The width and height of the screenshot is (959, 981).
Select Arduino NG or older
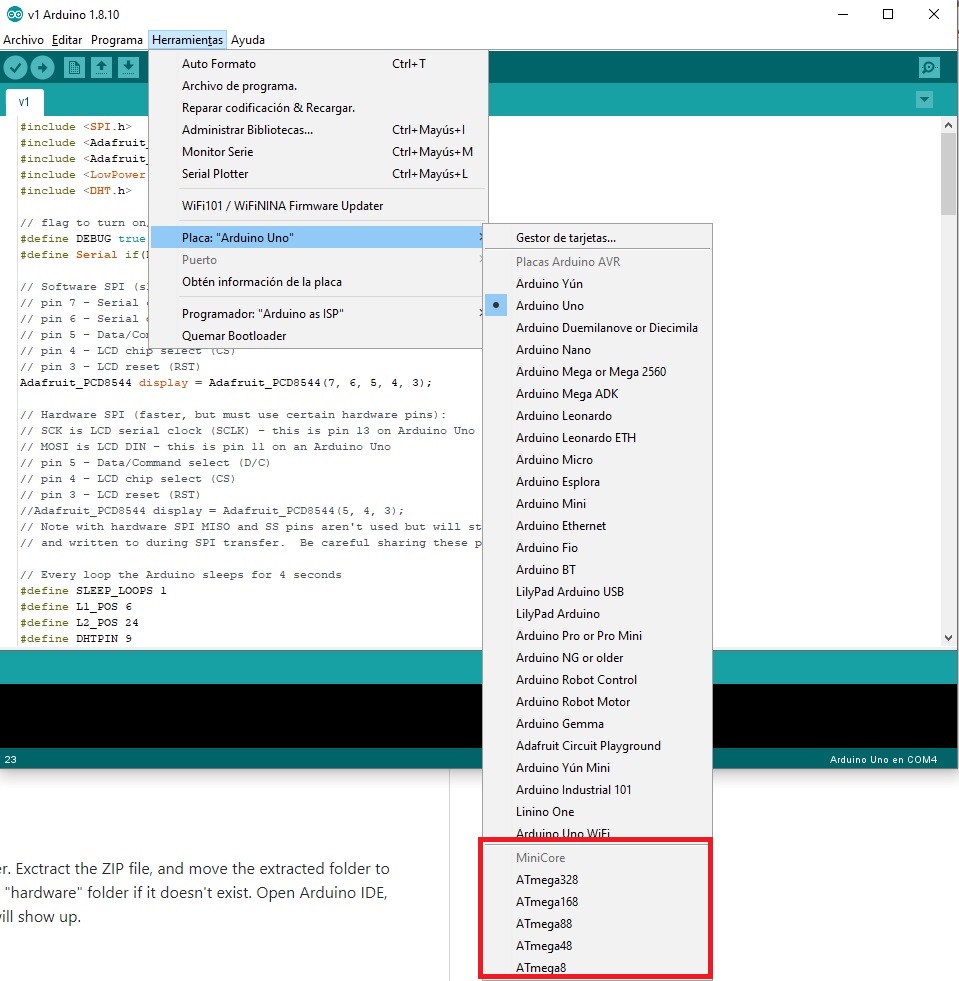click(598, 658)
